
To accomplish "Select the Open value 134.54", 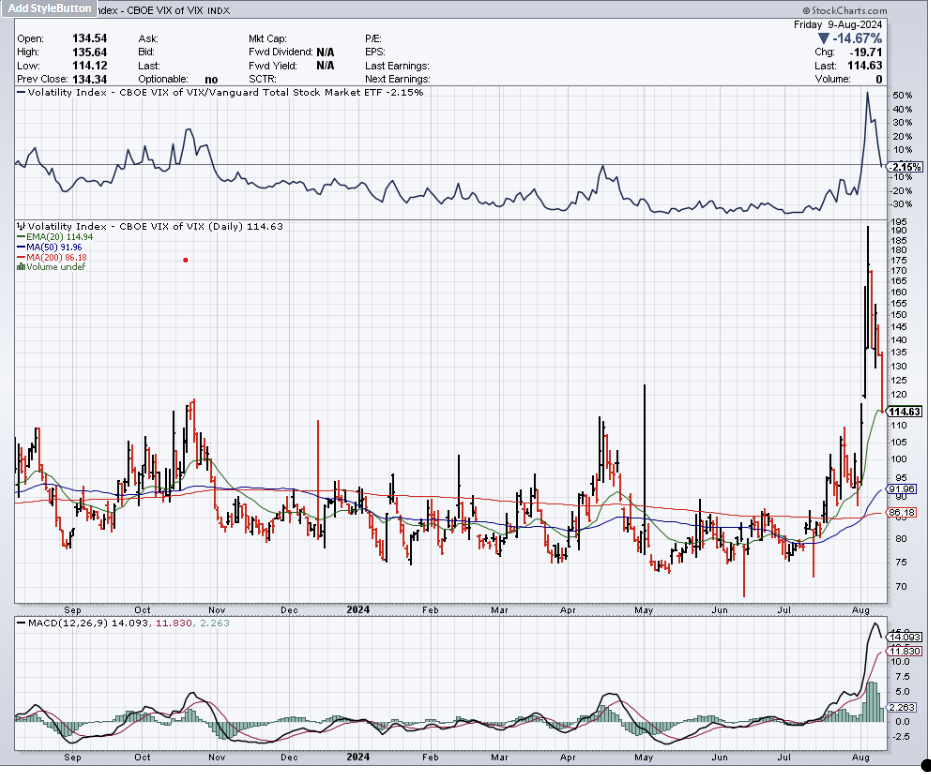I will (x=90, y=39).
